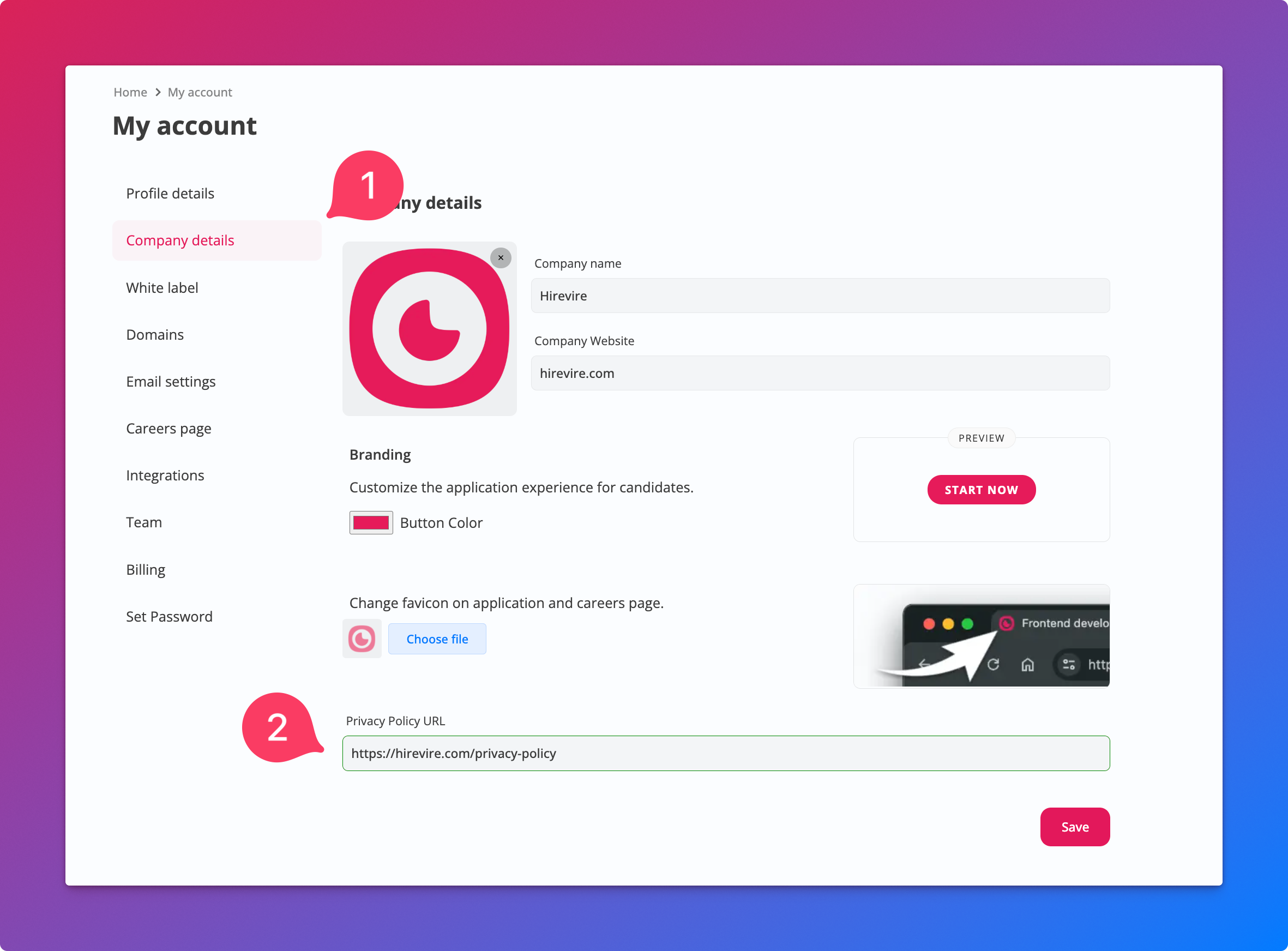Click the breadcrumb chevron after Home

coord(158,92)
